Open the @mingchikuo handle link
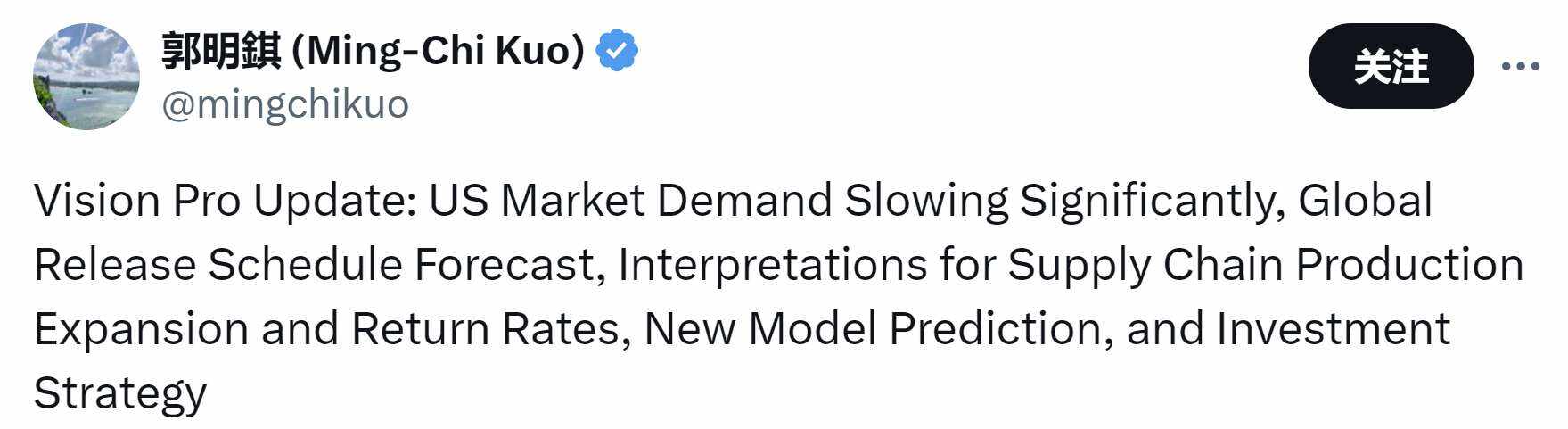1568x429 pixels. 285,104
